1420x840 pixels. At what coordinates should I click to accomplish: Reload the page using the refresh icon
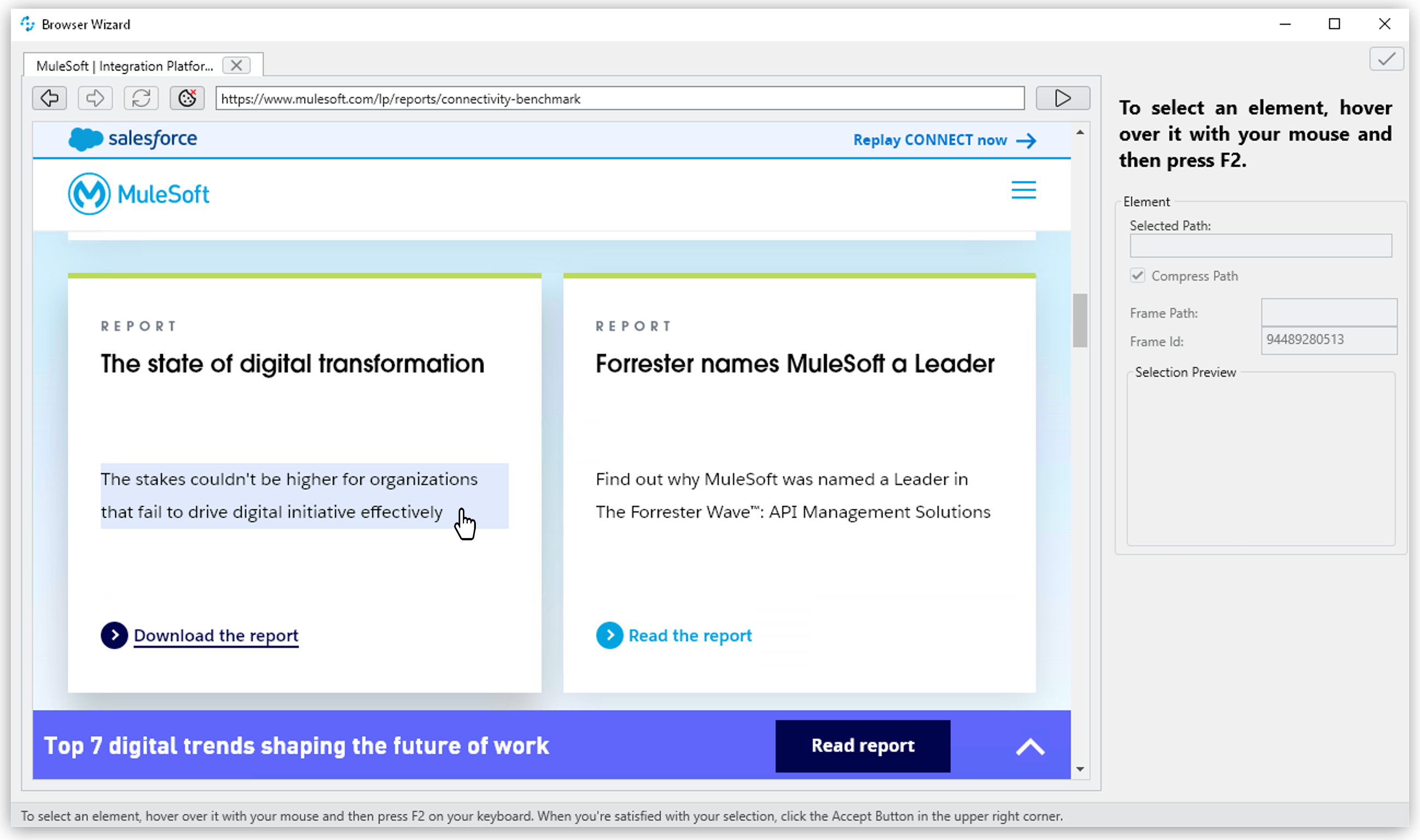click(141, 98)
